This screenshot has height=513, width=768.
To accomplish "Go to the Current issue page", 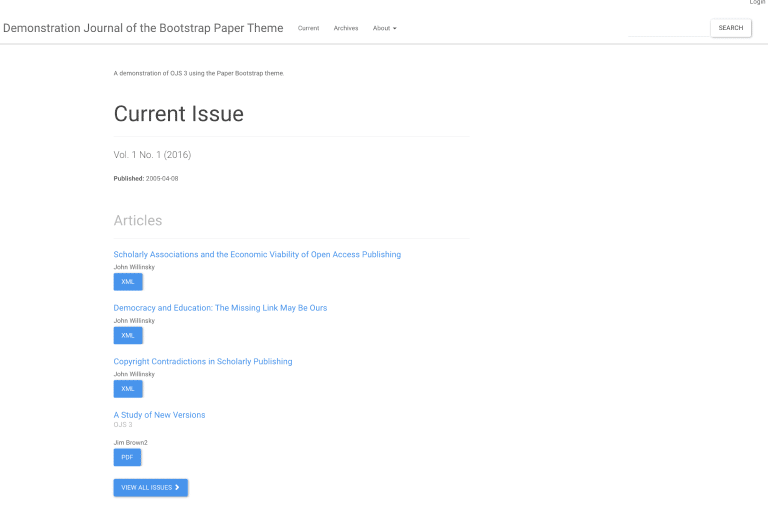I will click(x=308, y=28).
